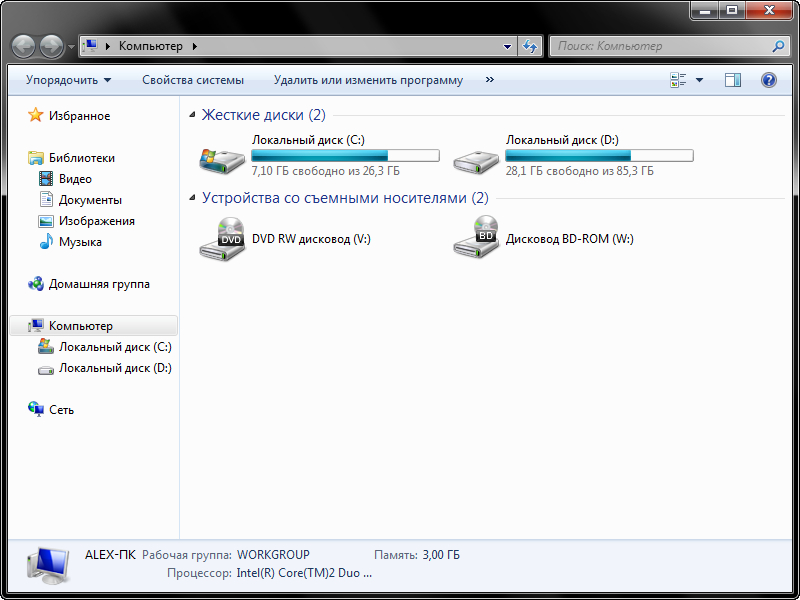
Task: Select the BD-ROM drive (W:) icon
Action: pyautogui.click(x=476, y=237)
